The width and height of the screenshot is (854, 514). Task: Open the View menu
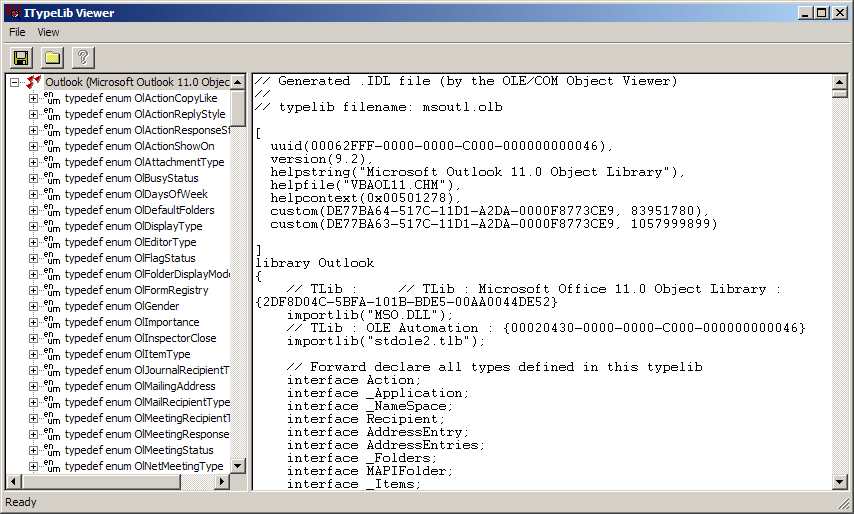tap(48, 32)
